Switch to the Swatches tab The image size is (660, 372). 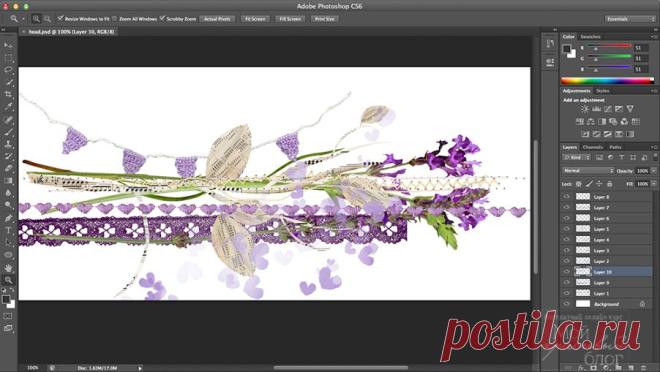pos(590,37)
